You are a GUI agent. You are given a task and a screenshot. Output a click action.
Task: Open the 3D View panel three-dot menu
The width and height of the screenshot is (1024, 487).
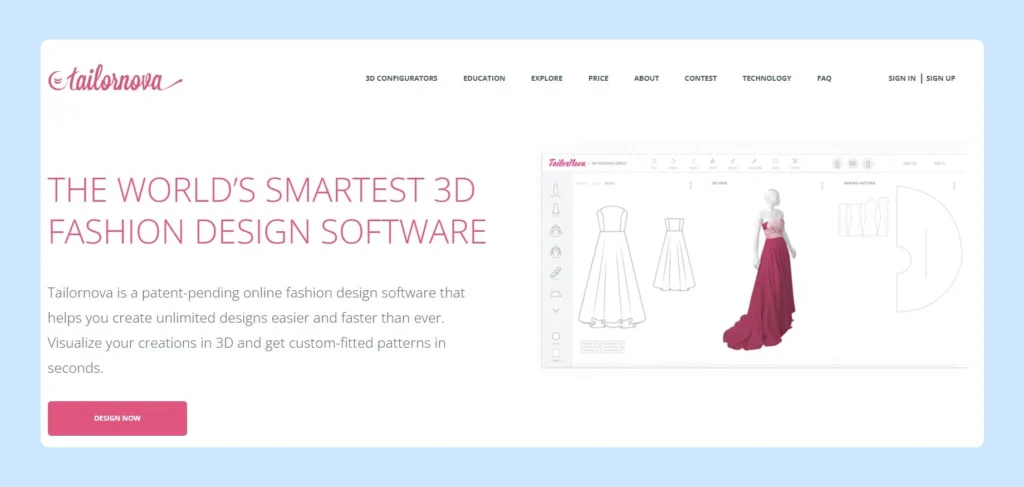click(x=822, y=186)
